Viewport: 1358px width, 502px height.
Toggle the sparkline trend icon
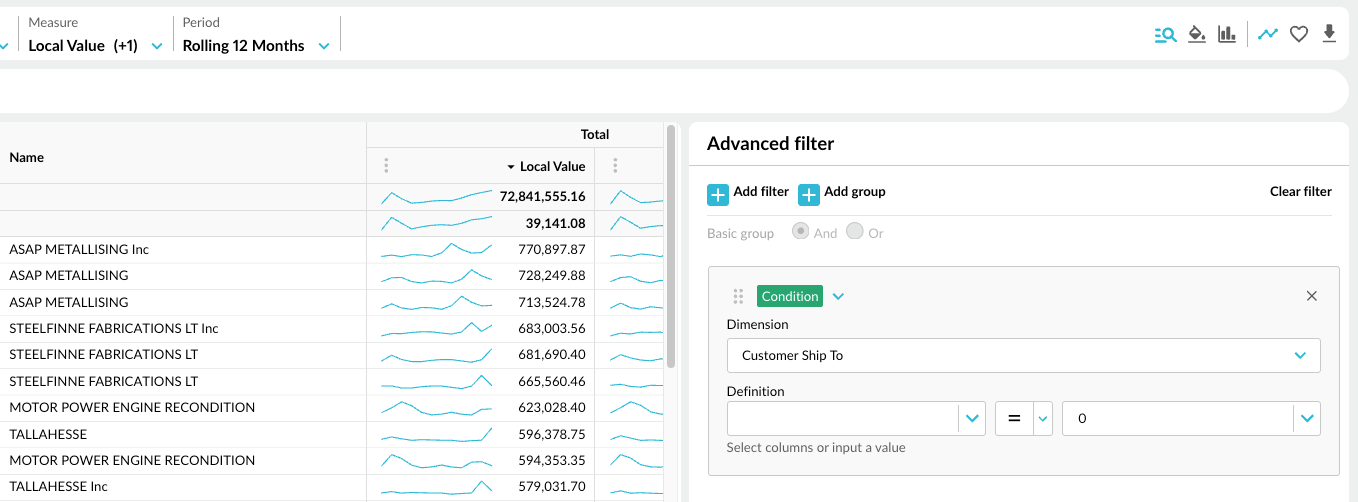(1268, 34)
